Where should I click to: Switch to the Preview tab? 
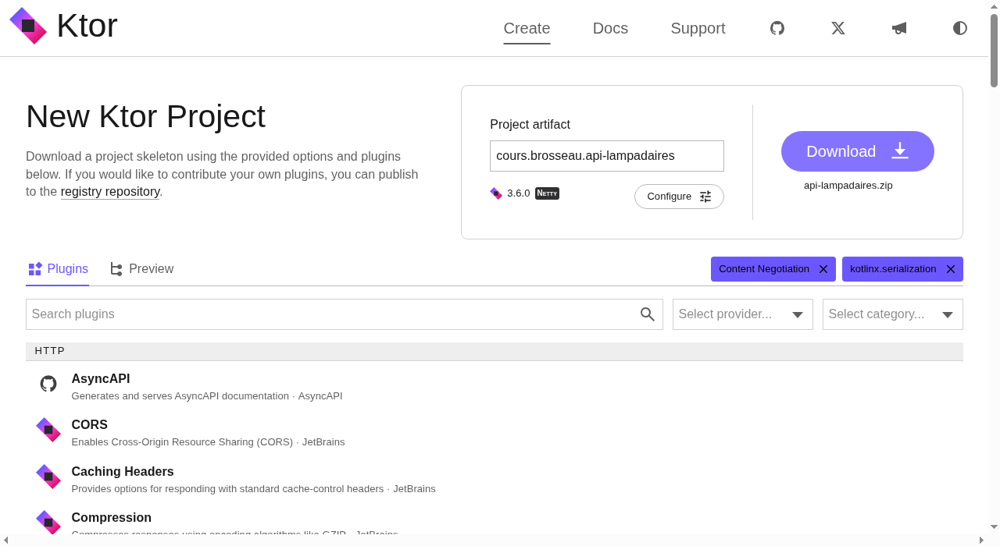click(x=142, y=269)
